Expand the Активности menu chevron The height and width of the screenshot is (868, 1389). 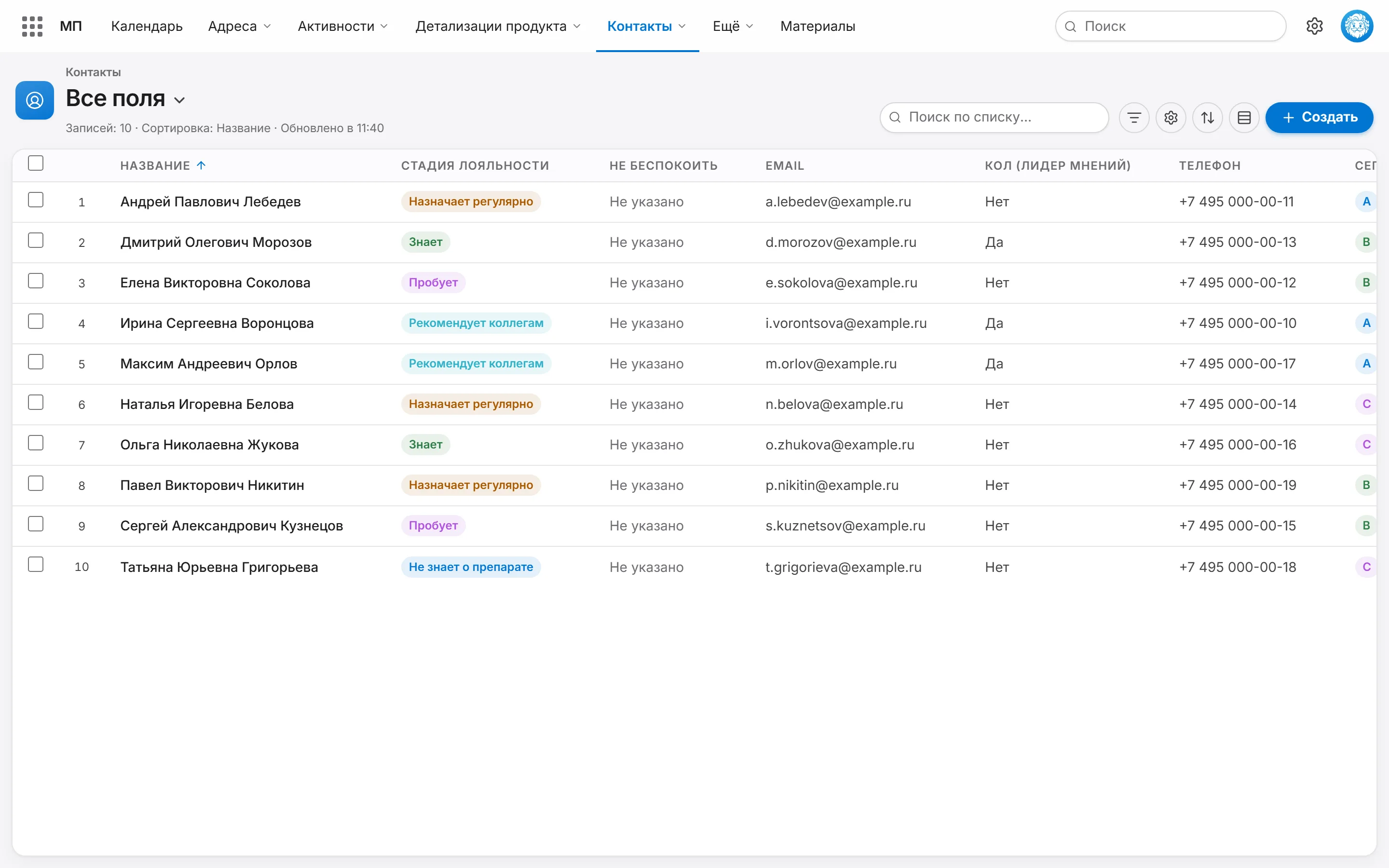click(x=384, y=27)
